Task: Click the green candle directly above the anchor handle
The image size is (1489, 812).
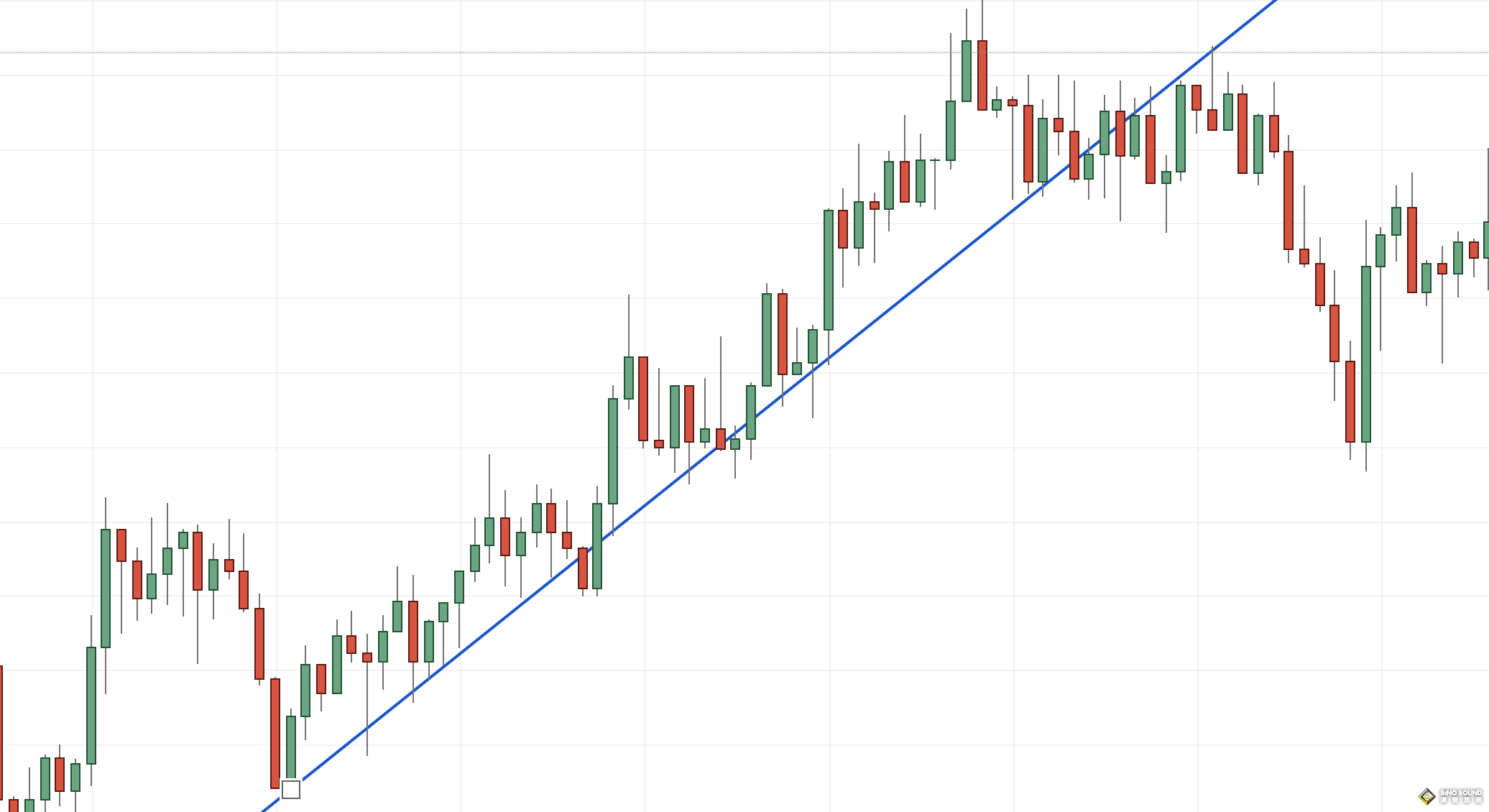Action: [291, 747]
